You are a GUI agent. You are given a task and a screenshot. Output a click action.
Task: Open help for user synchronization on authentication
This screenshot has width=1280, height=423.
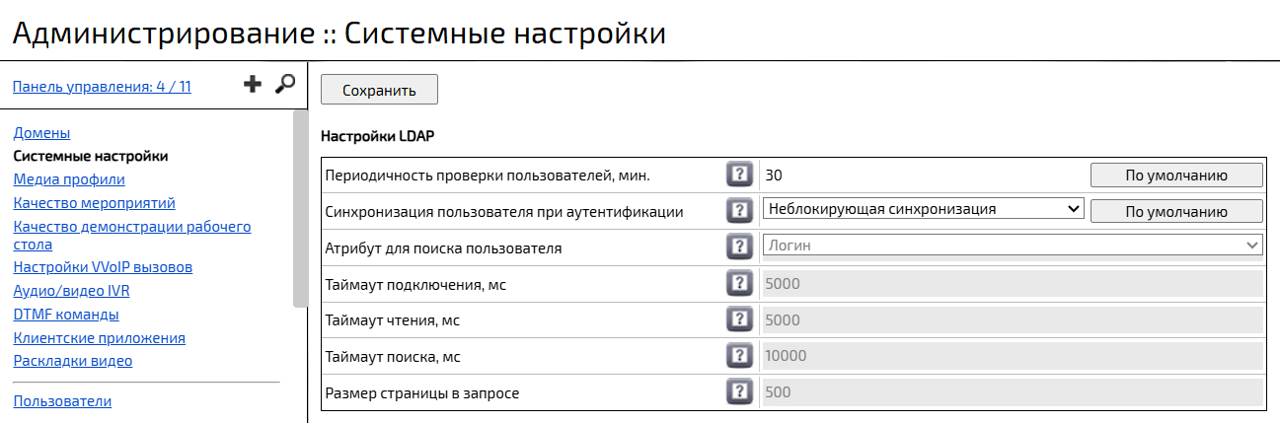[x=738, y=211]
